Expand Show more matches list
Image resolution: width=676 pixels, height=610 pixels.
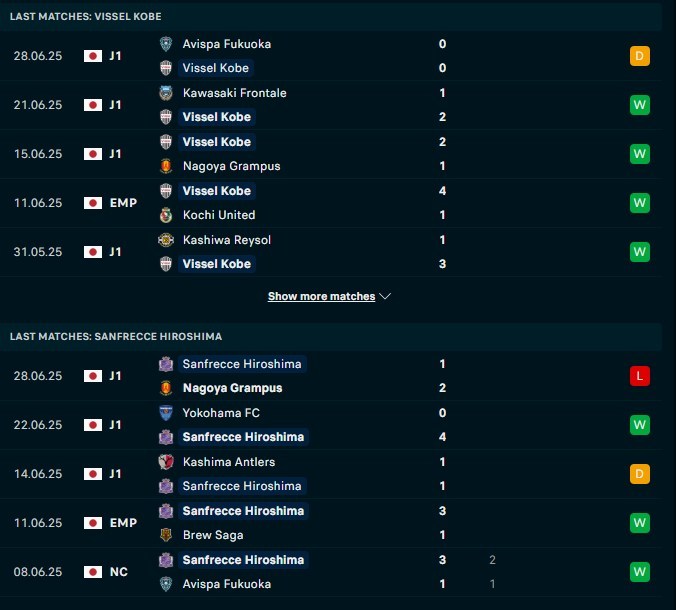click(x=321, y=297)
